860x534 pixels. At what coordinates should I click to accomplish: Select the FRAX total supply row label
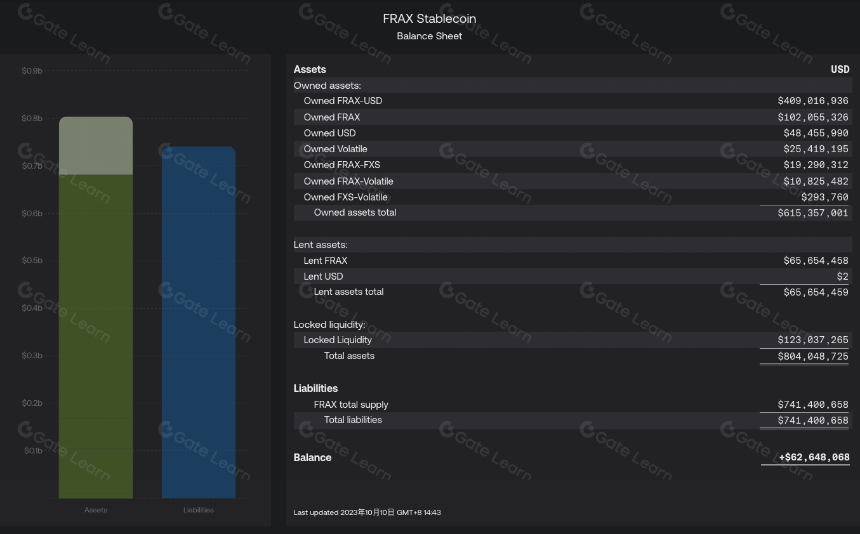351,405
